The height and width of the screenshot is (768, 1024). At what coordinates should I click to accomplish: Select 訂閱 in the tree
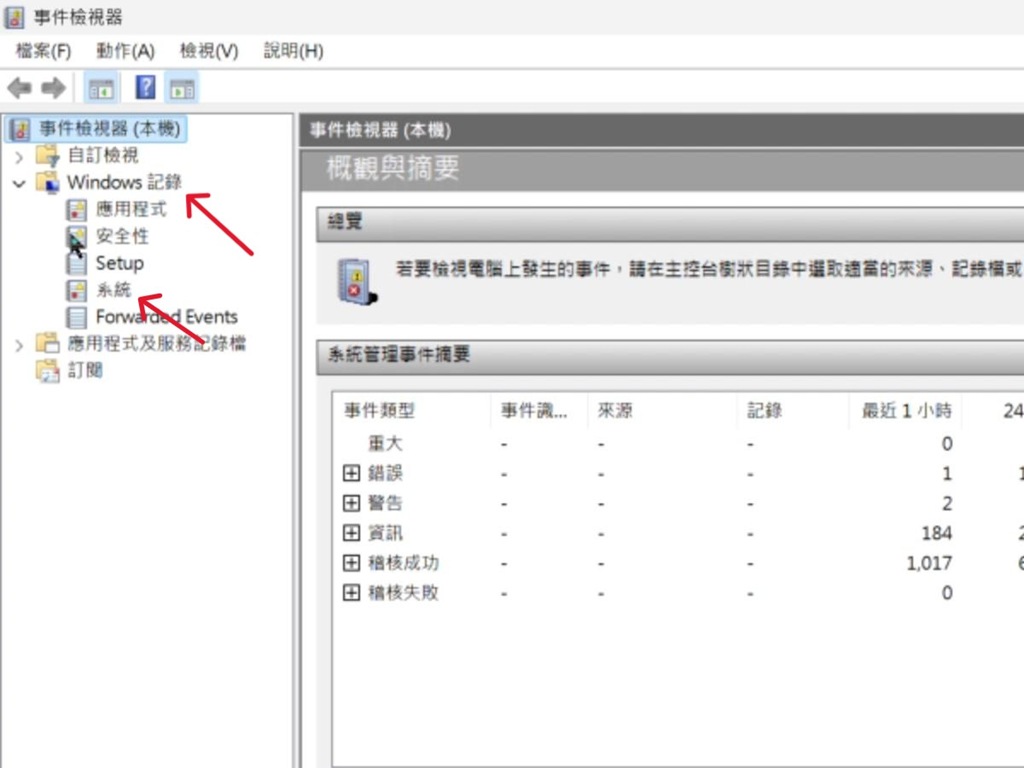[x=85, y=371]
